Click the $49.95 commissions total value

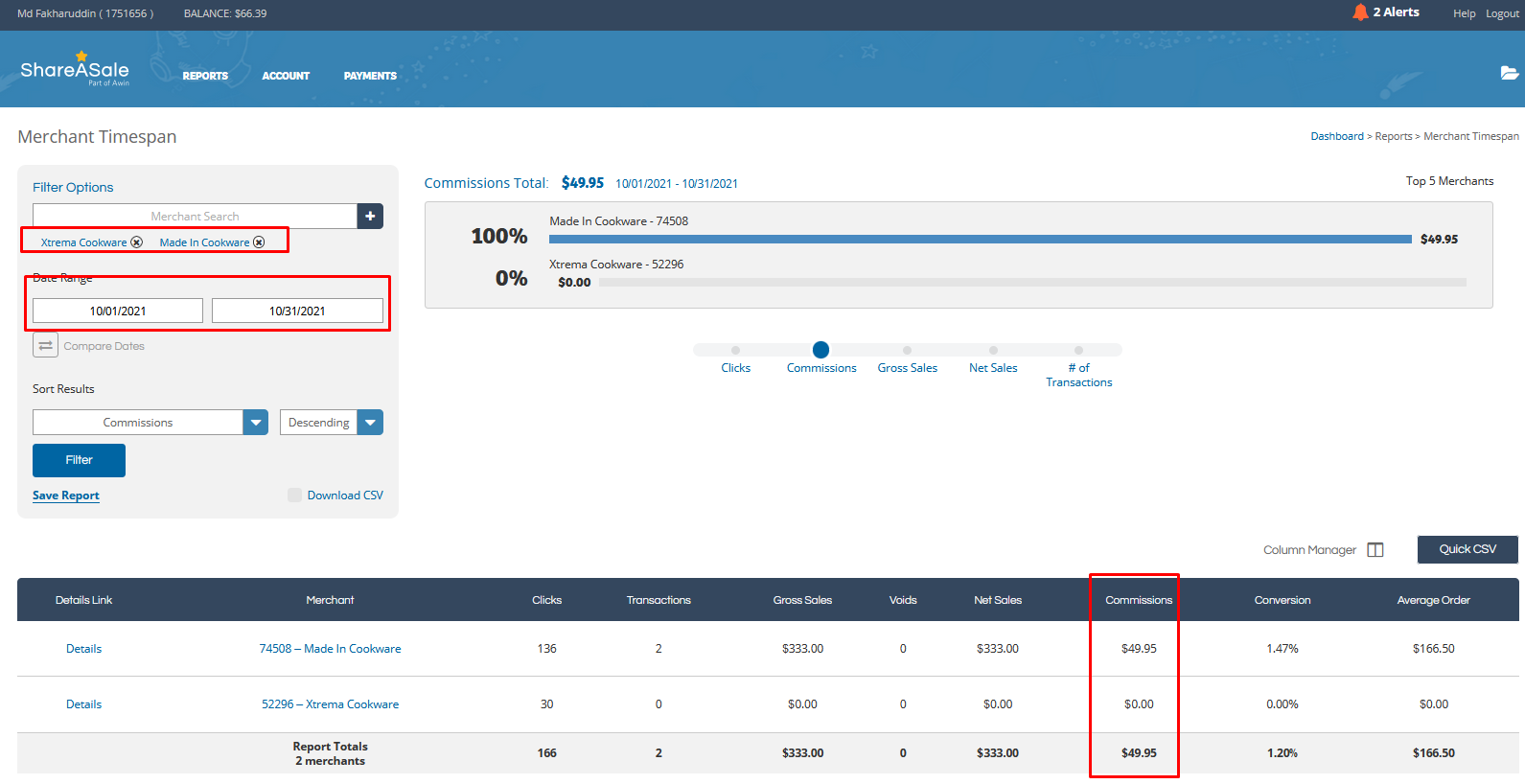coord(583,183)
